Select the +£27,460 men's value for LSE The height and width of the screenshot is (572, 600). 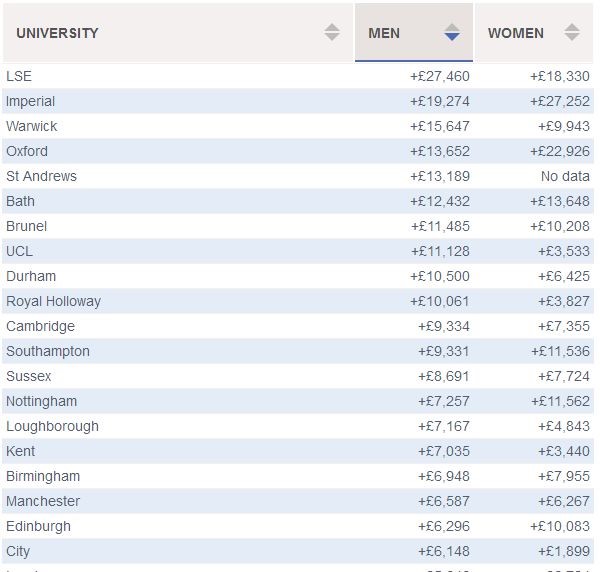[x=439, y=76]
